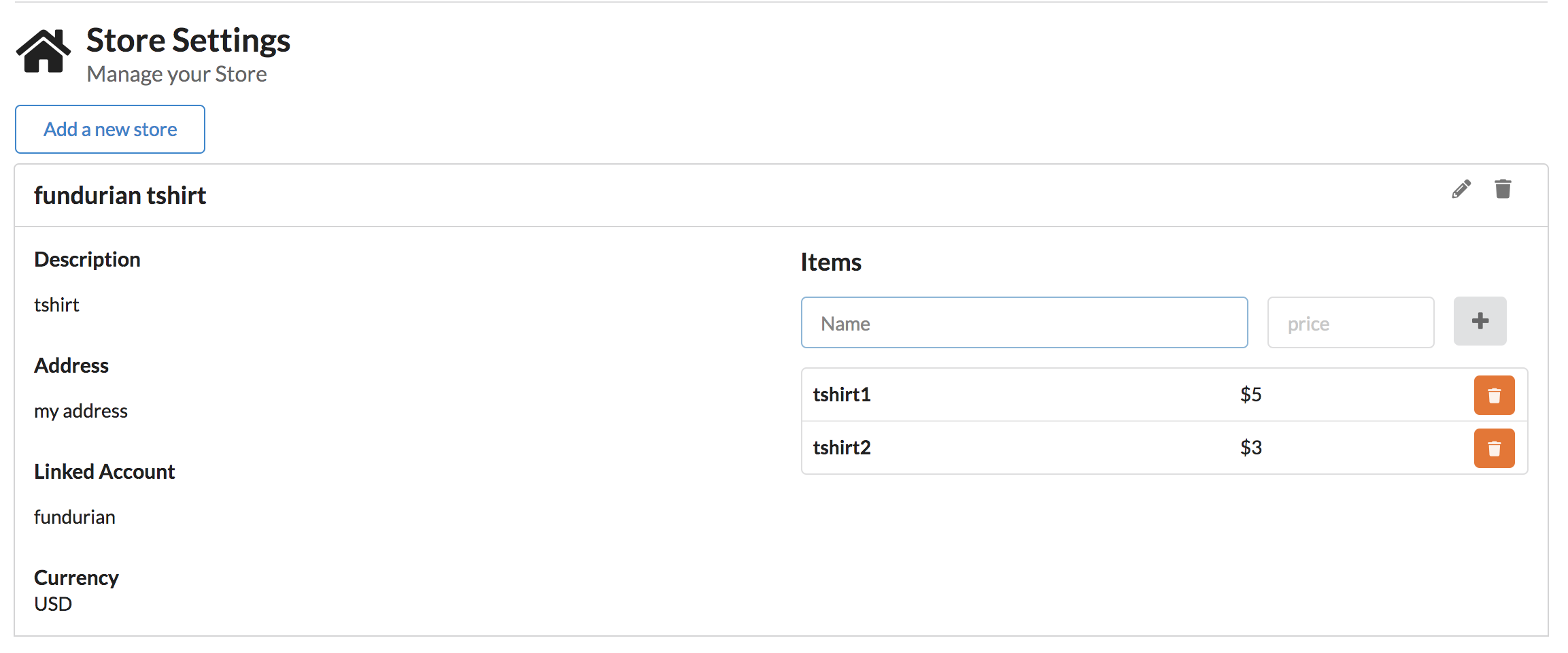Click the home icon beside Store Settings

click(x=44, y=51)
